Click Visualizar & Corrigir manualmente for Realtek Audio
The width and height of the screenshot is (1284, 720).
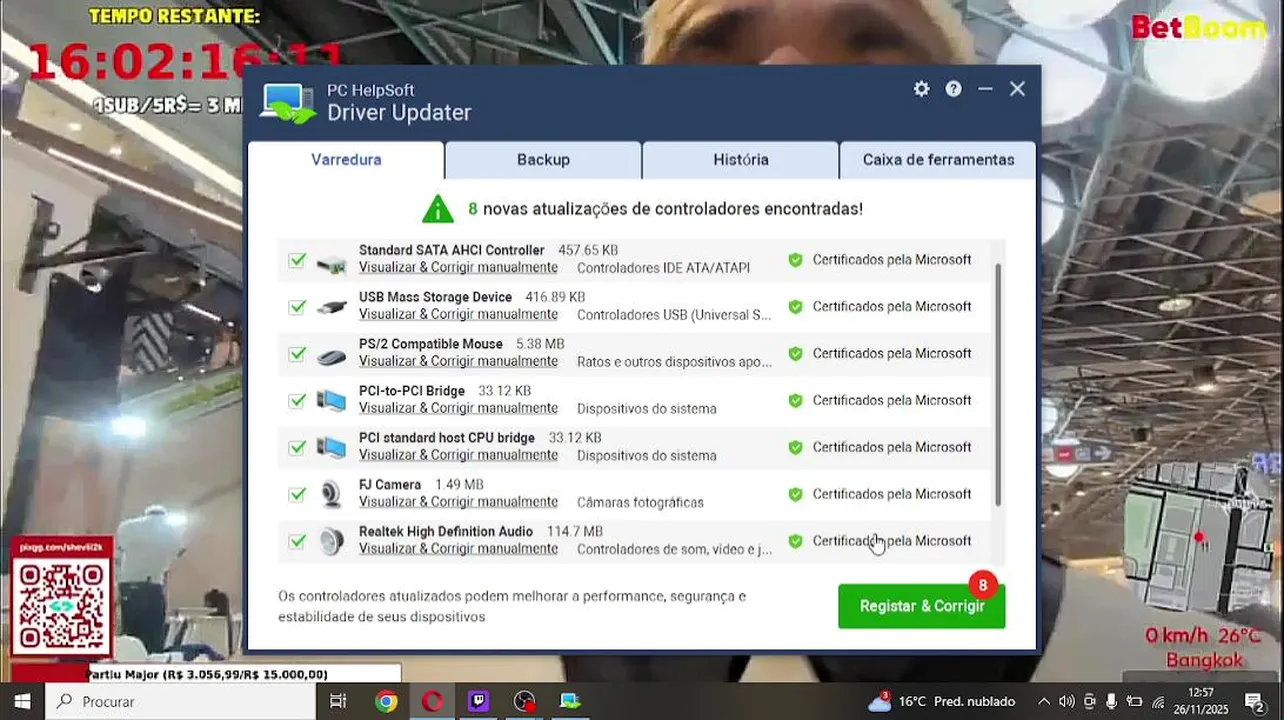coord(458,549)
